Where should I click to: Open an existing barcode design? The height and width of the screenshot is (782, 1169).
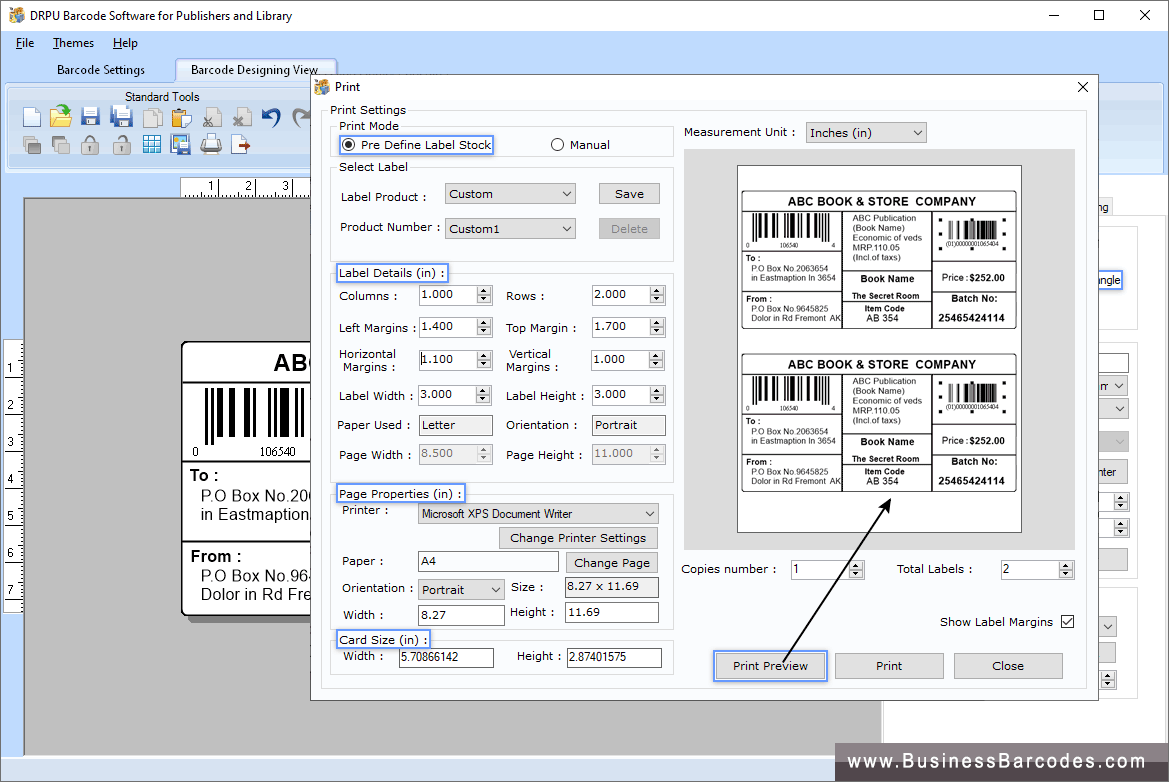click(60, 117)
